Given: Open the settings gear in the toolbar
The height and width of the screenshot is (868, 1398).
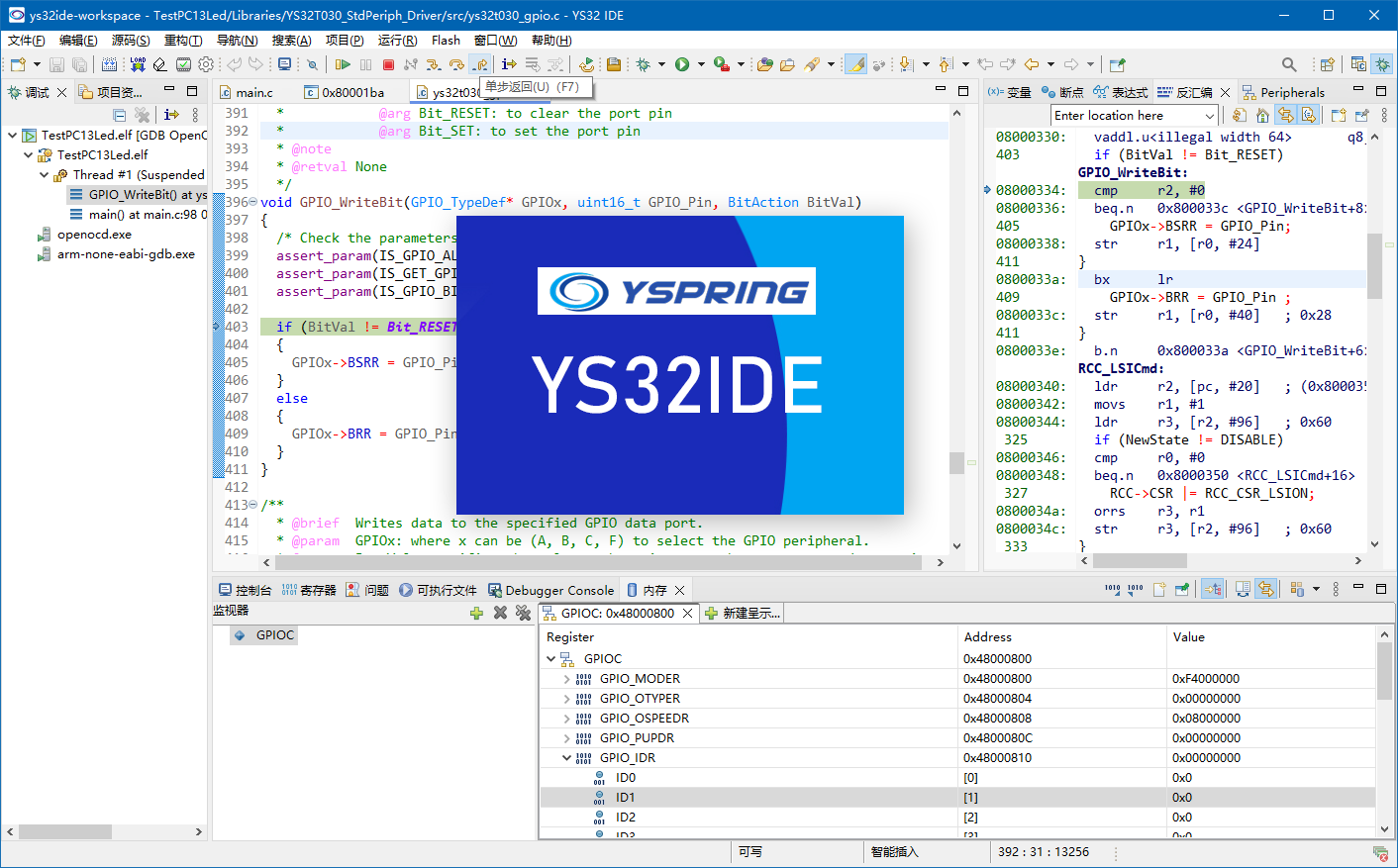Looking at the screenshot, I should pyautogui.click(x=206, y=64).
